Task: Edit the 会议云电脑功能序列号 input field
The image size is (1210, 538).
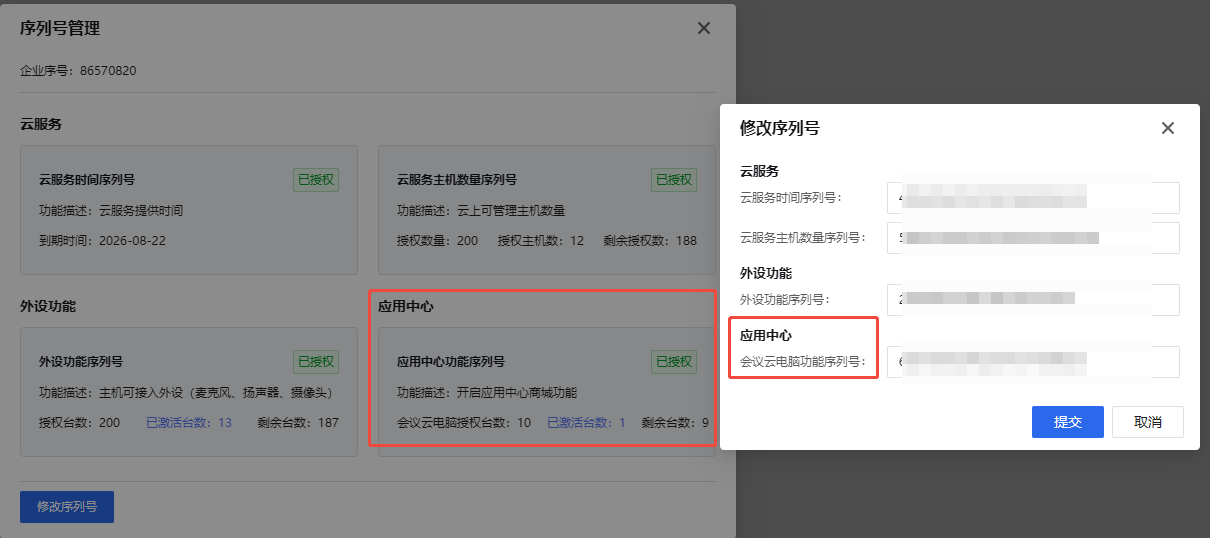Action: pos(1032,362)
